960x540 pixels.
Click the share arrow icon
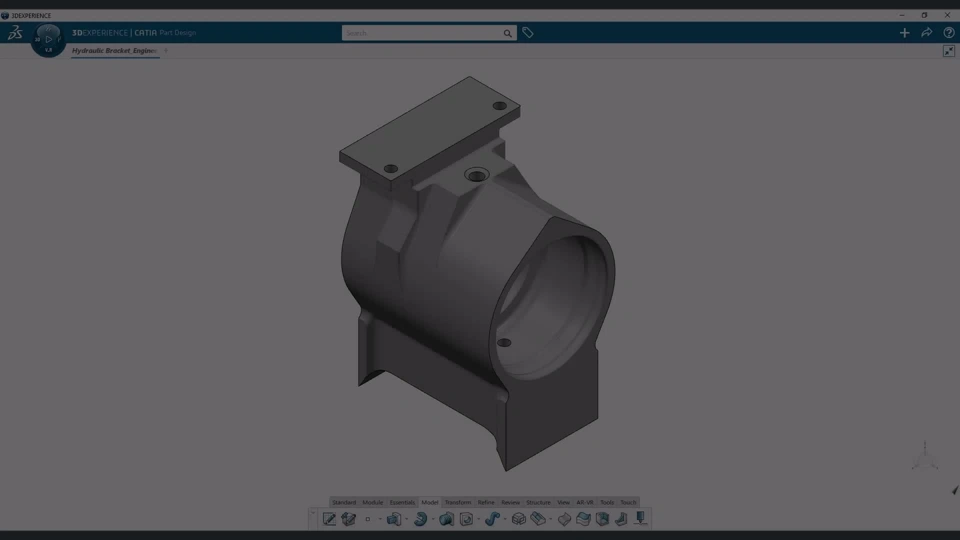click(926, 33)
